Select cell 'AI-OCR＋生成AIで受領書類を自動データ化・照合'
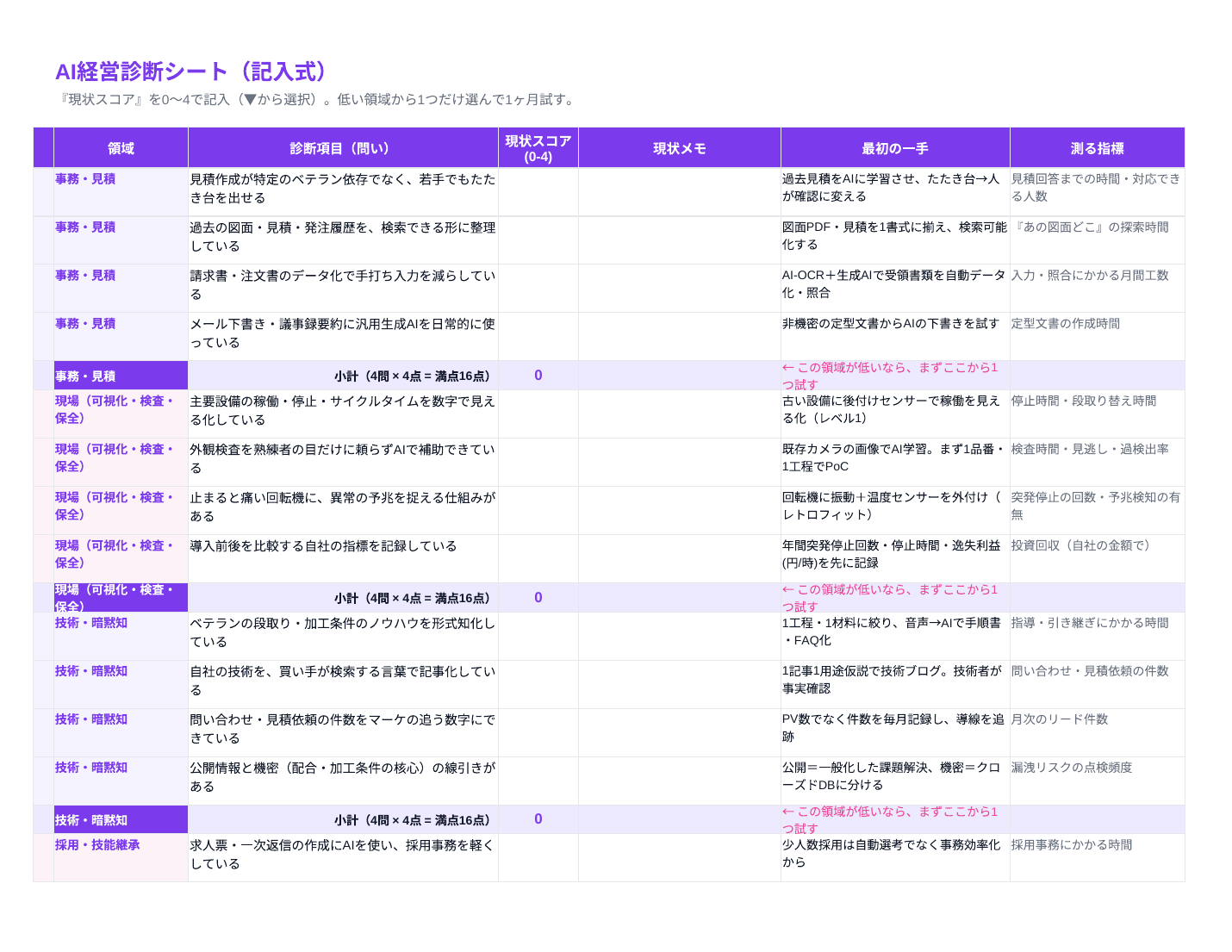 click(895, 288)
